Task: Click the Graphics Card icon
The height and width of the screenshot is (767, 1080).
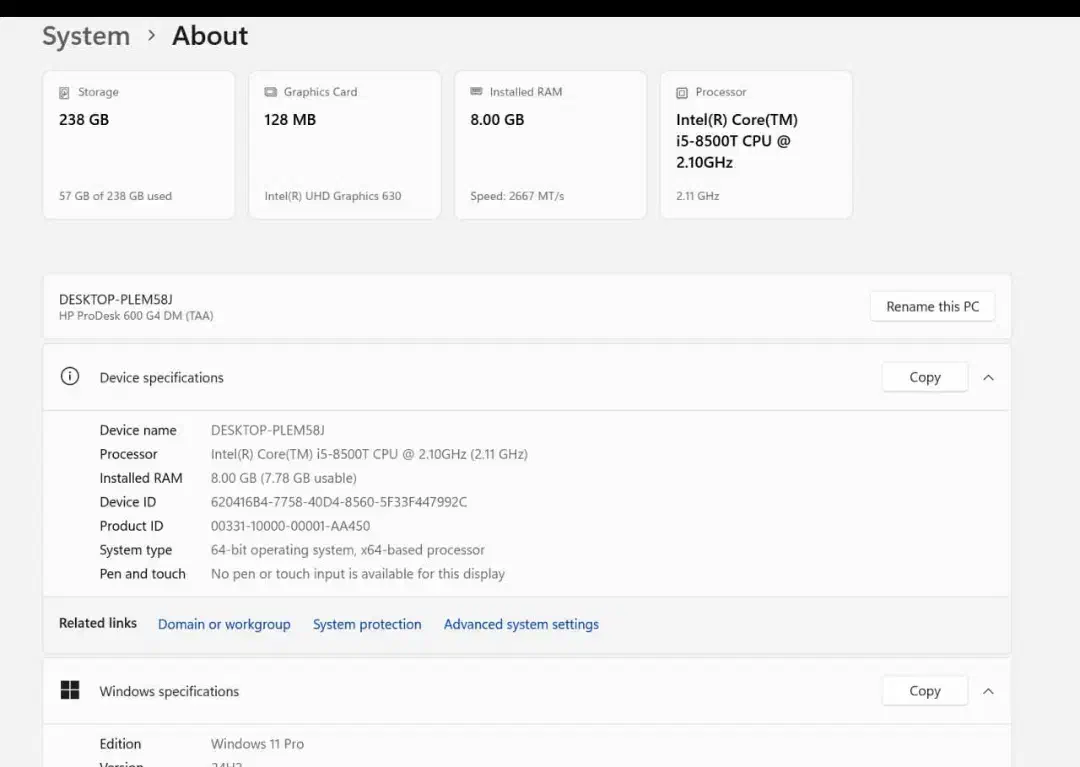Action: pyautogui.click(x=271, y=92)
